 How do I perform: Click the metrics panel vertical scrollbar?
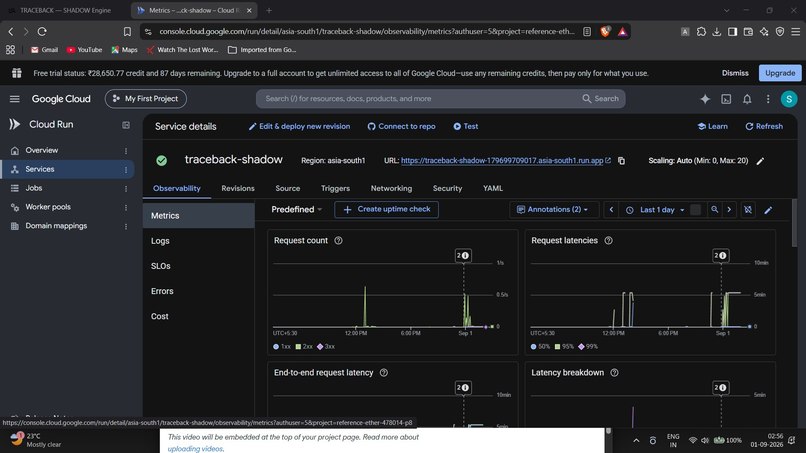[x=795, y=221]
